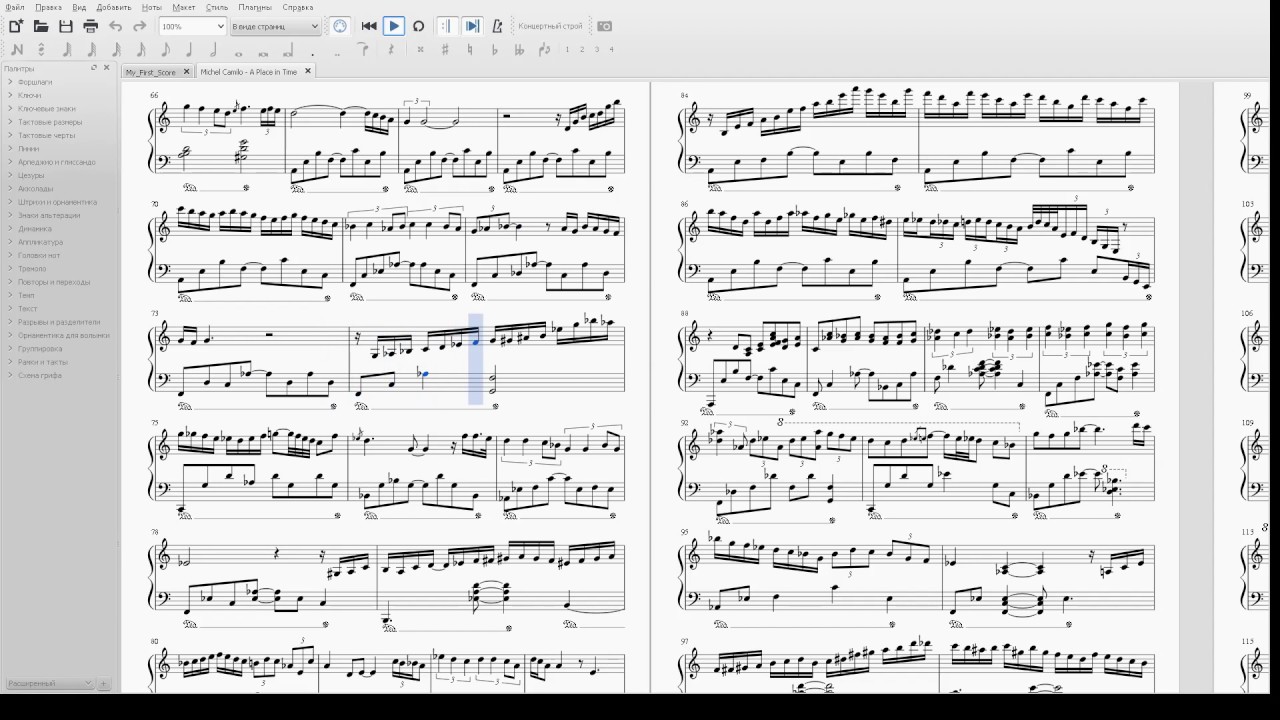Select voice 1
This screenshot has width=1280, height=720.
pos(567,49)
